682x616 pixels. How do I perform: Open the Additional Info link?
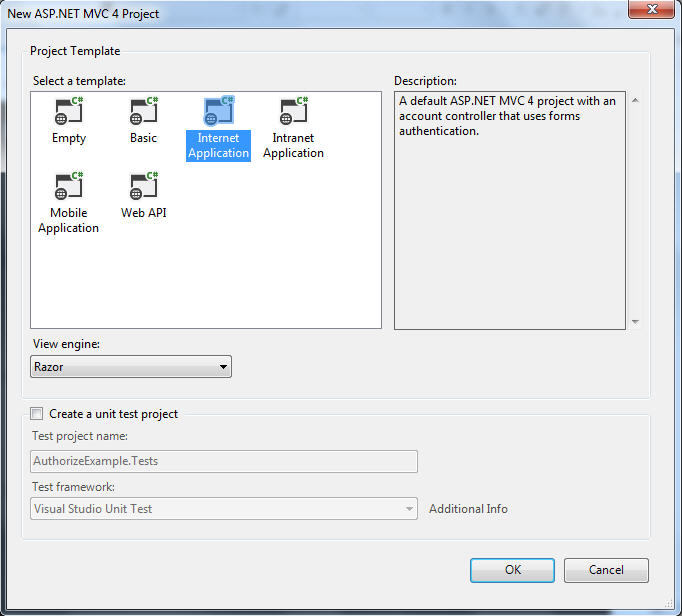468,509
